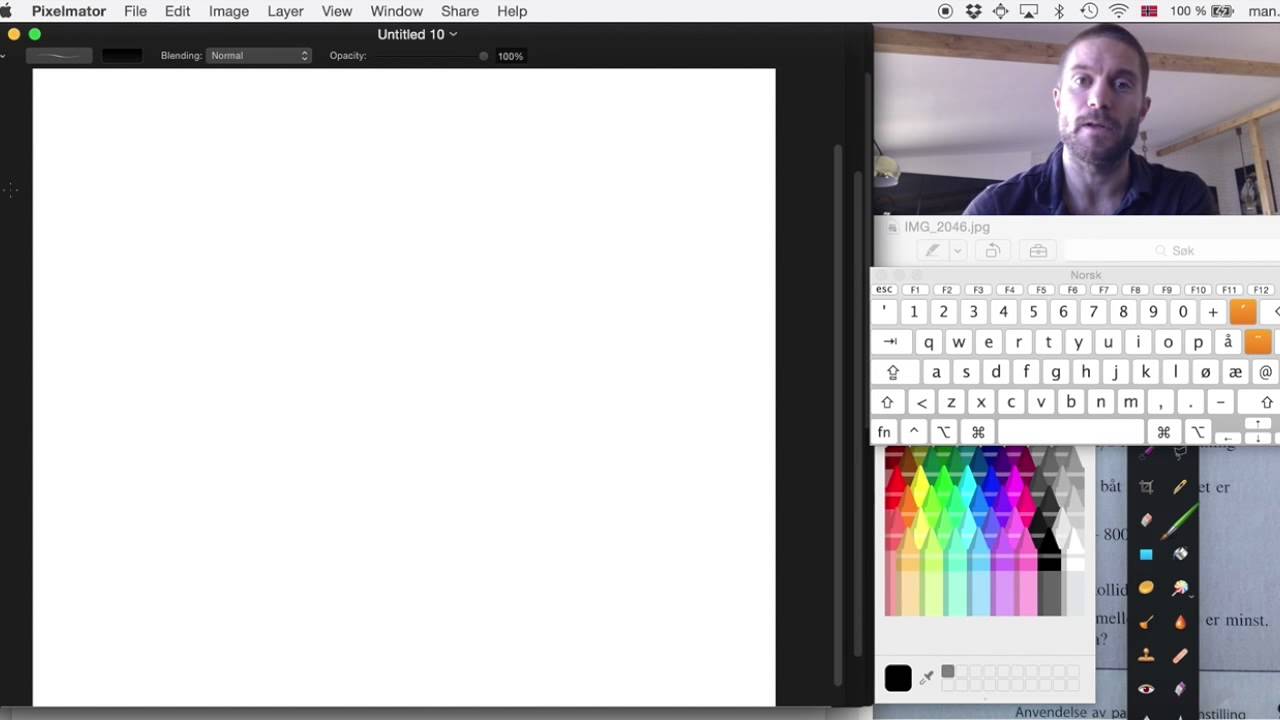Open the File menu

tap(135, 11)
